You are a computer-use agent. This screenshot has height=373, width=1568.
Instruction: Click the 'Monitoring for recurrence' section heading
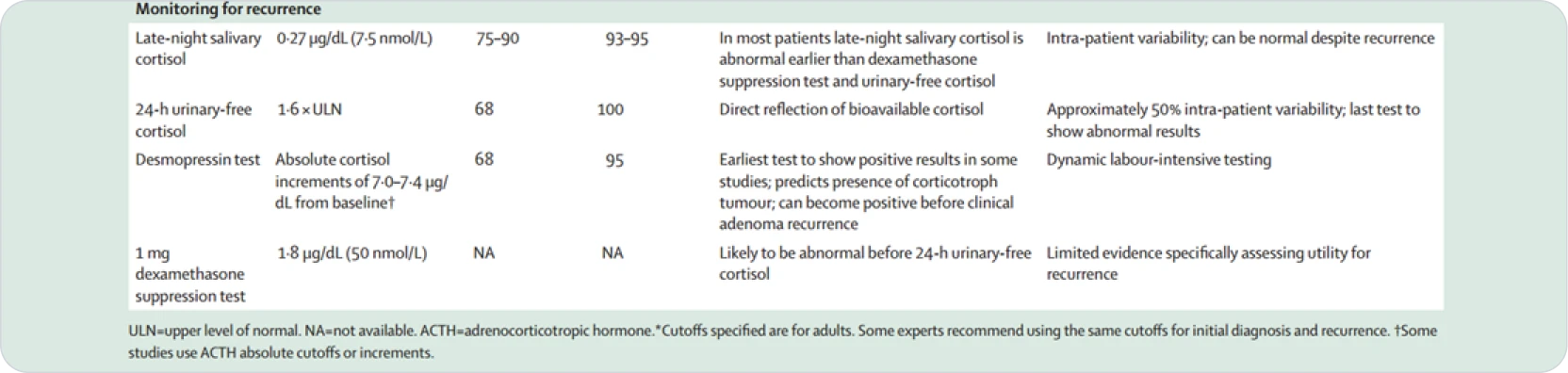[x=227, y=9]
